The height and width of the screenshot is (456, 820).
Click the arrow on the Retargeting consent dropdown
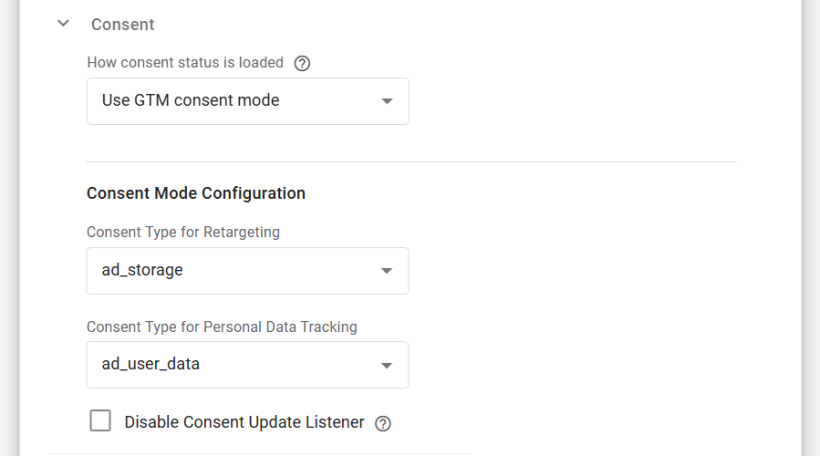(x=387, y=271)
